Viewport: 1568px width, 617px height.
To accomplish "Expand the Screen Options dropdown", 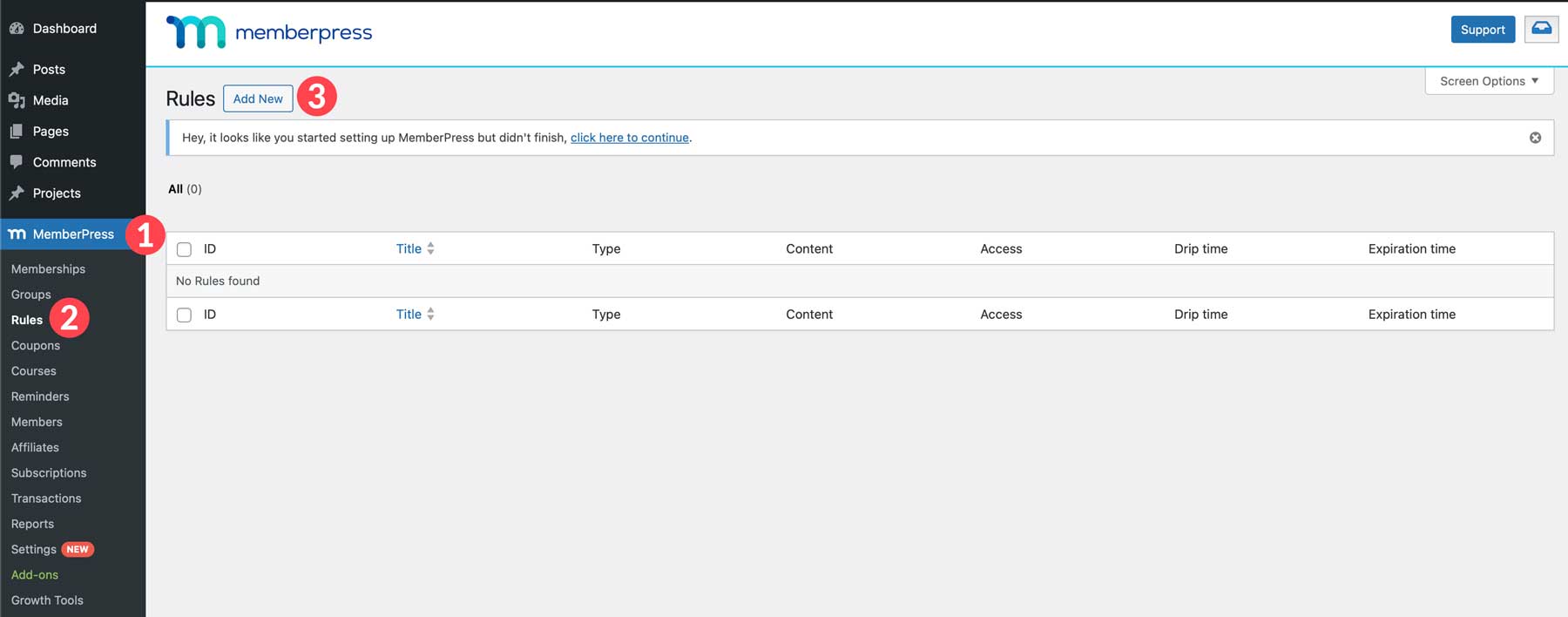I will [x=1489, y=81].
